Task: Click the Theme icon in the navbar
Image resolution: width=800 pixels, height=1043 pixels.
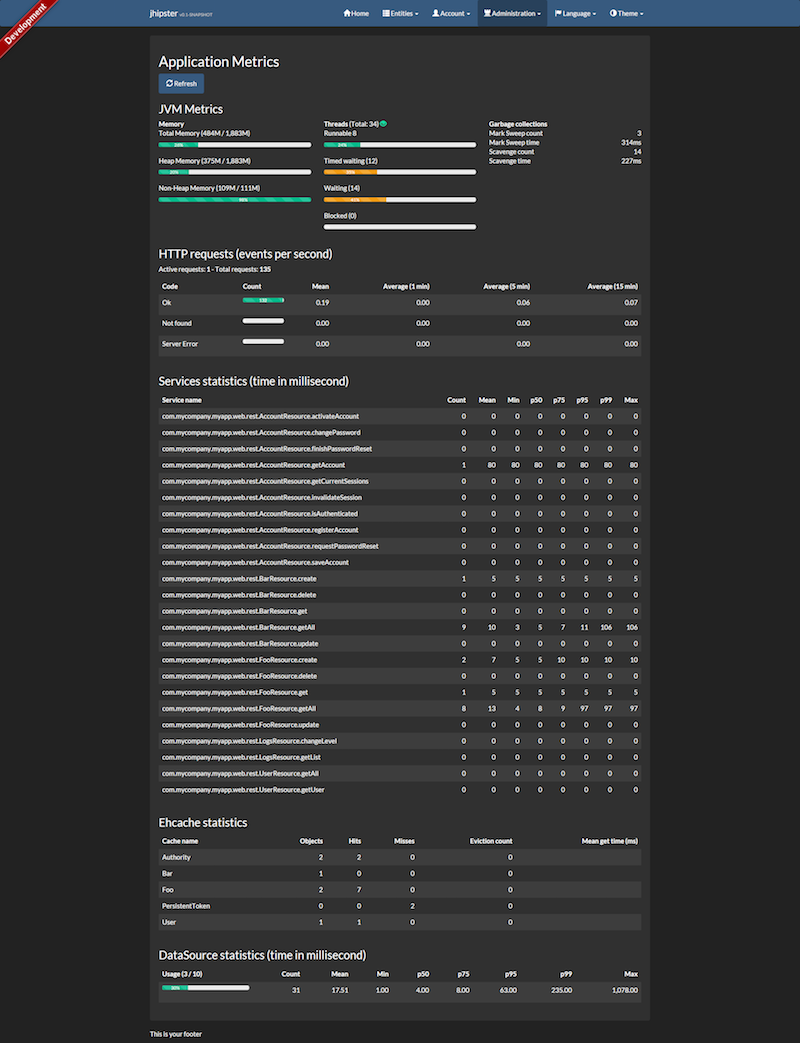Action: point(611,13)
